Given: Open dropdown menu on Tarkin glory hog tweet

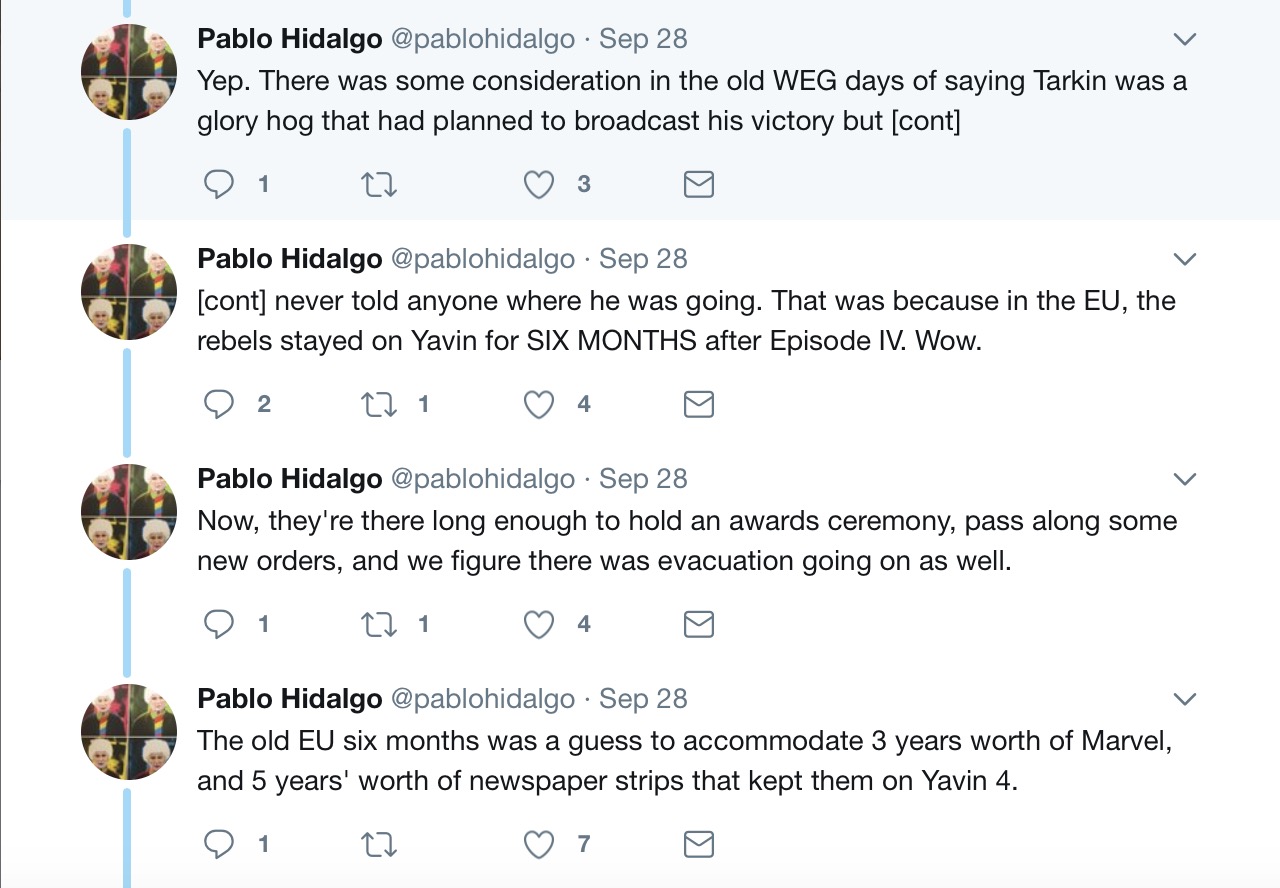Looking at the screenshot, I should point(1184,39).
